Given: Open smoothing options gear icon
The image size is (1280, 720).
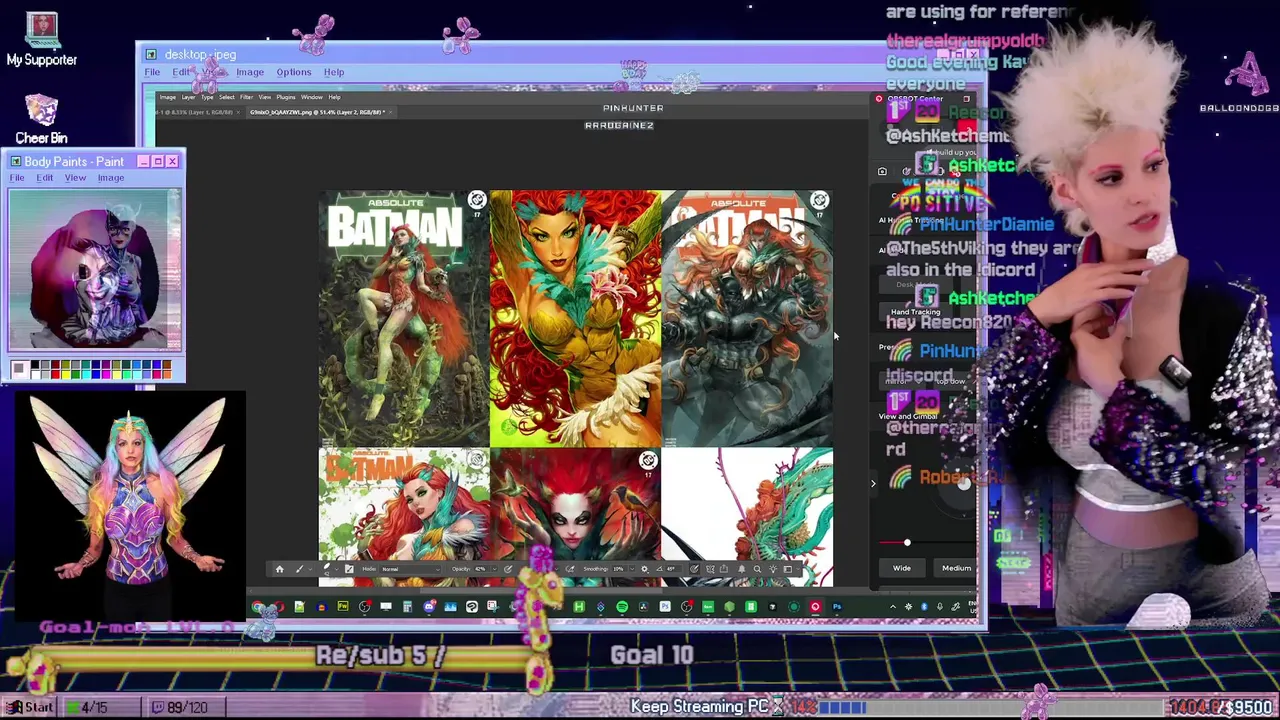Looking at the screenshot, I should [x=645, y=569].
